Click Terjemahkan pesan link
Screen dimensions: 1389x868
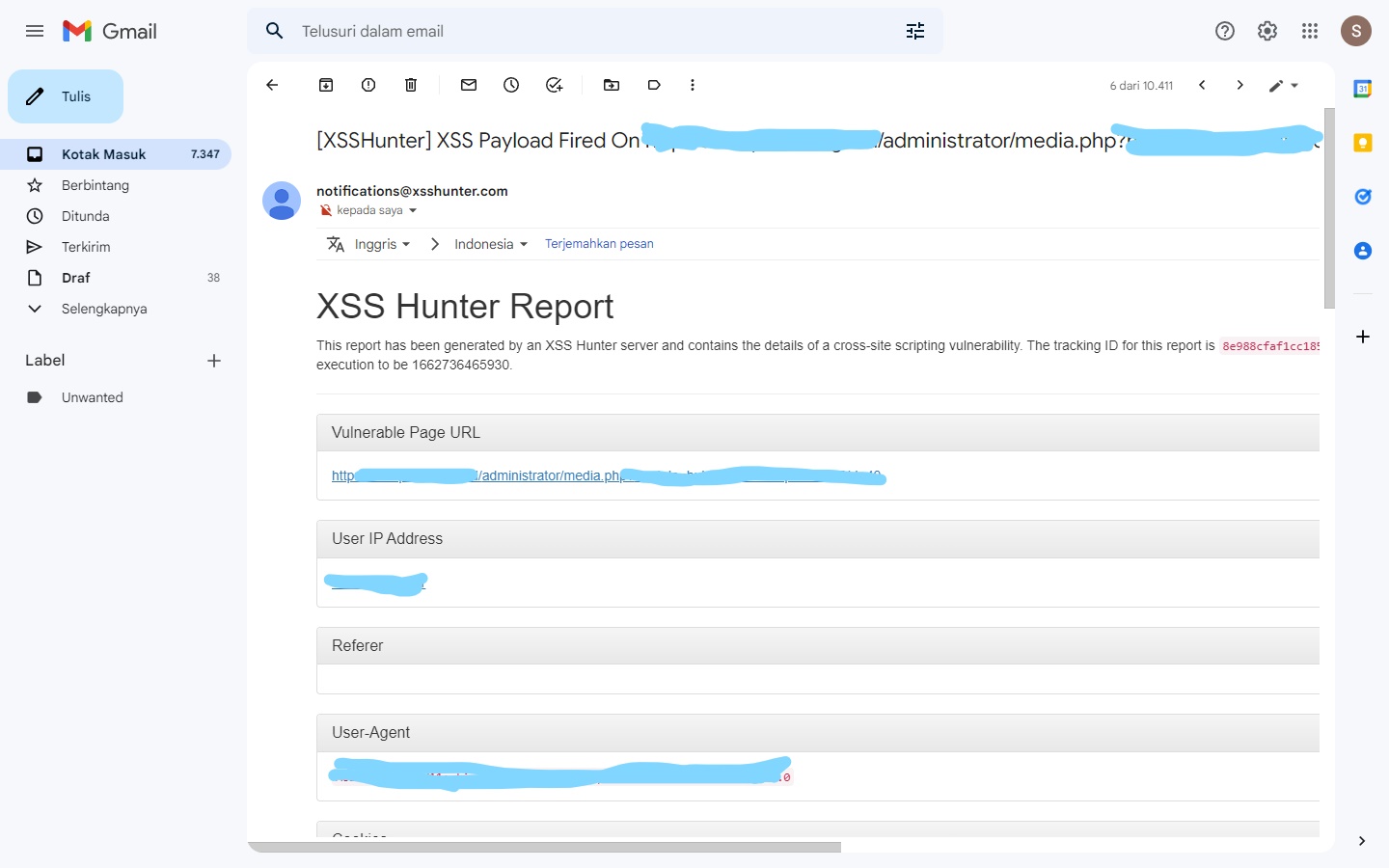(x=599, y=244)
